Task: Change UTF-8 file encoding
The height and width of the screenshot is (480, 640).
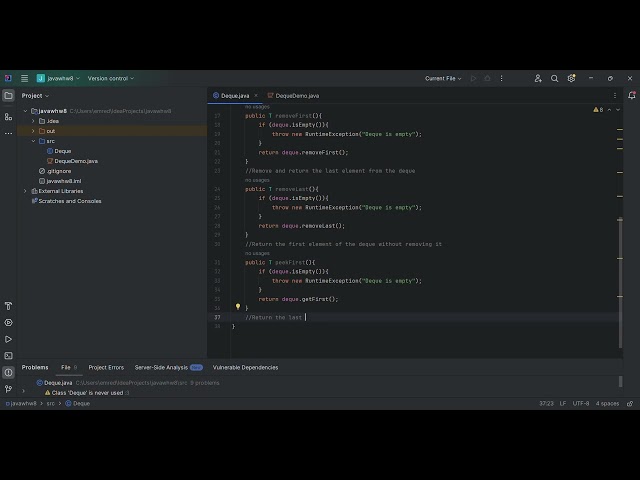Action: click(x=581, y=404)
